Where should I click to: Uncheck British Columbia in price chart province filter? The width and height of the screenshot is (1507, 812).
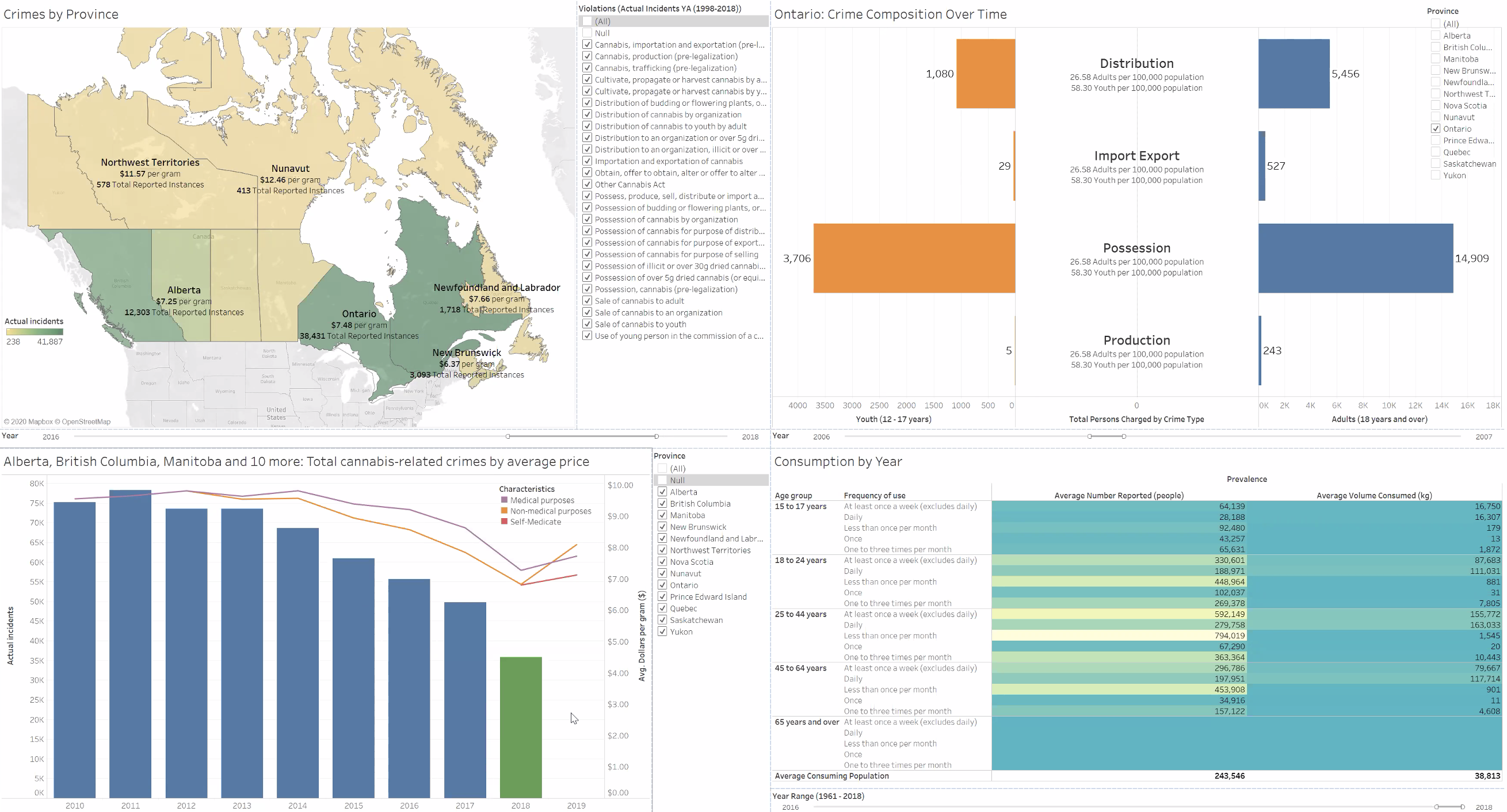click(662, 503)
